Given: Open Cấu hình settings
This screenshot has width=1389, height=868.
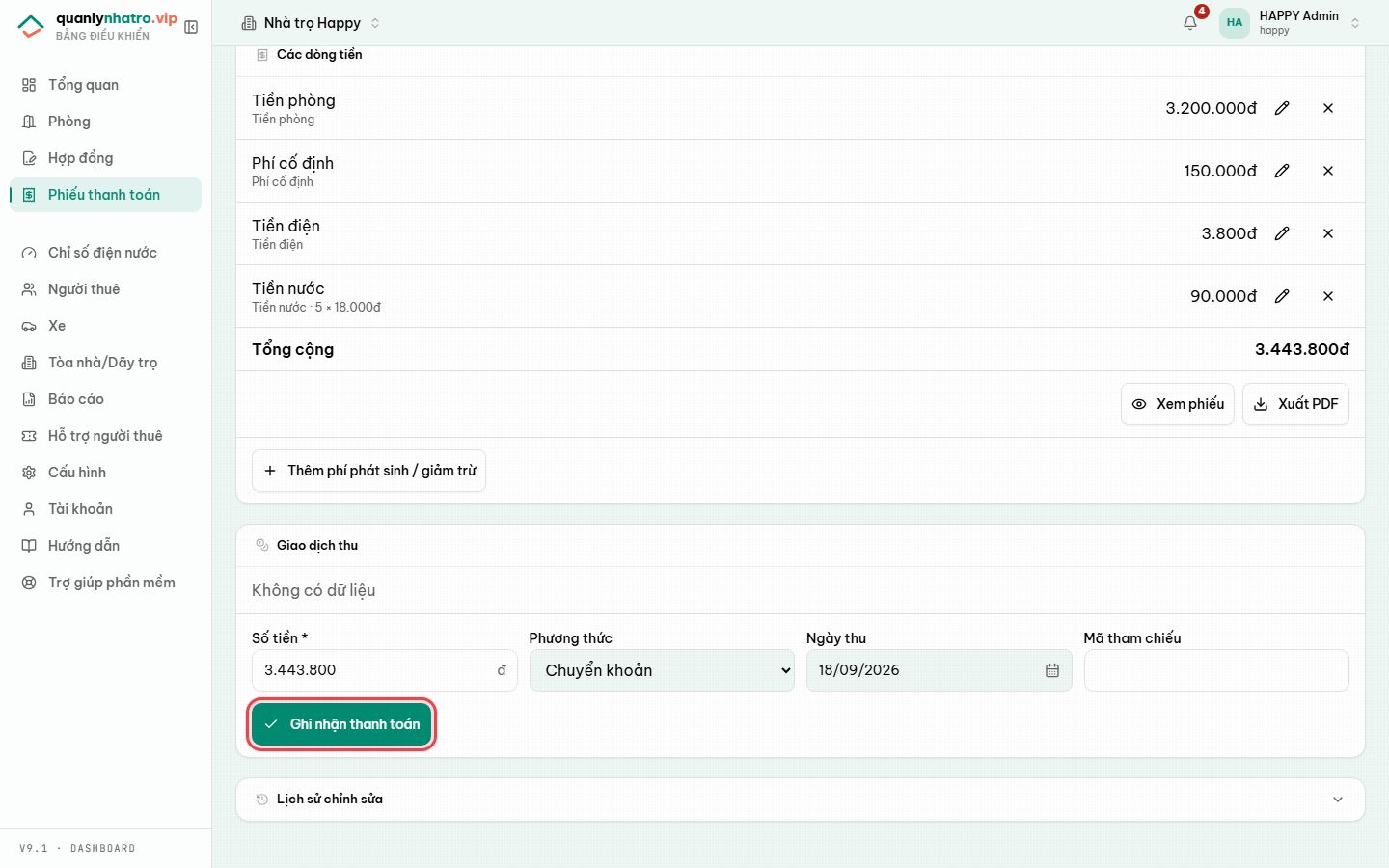Looking at the screenshot, I should tap(106, 473).
